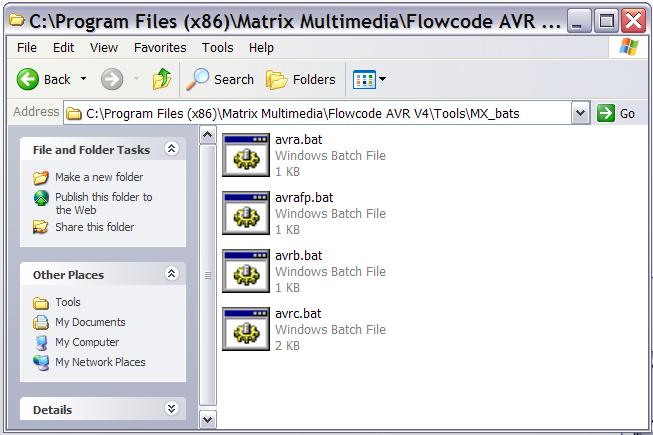The width and height of the screenshot is (653, 435).
Task: Click the title bar folder icon
Action: coord(16,20)
